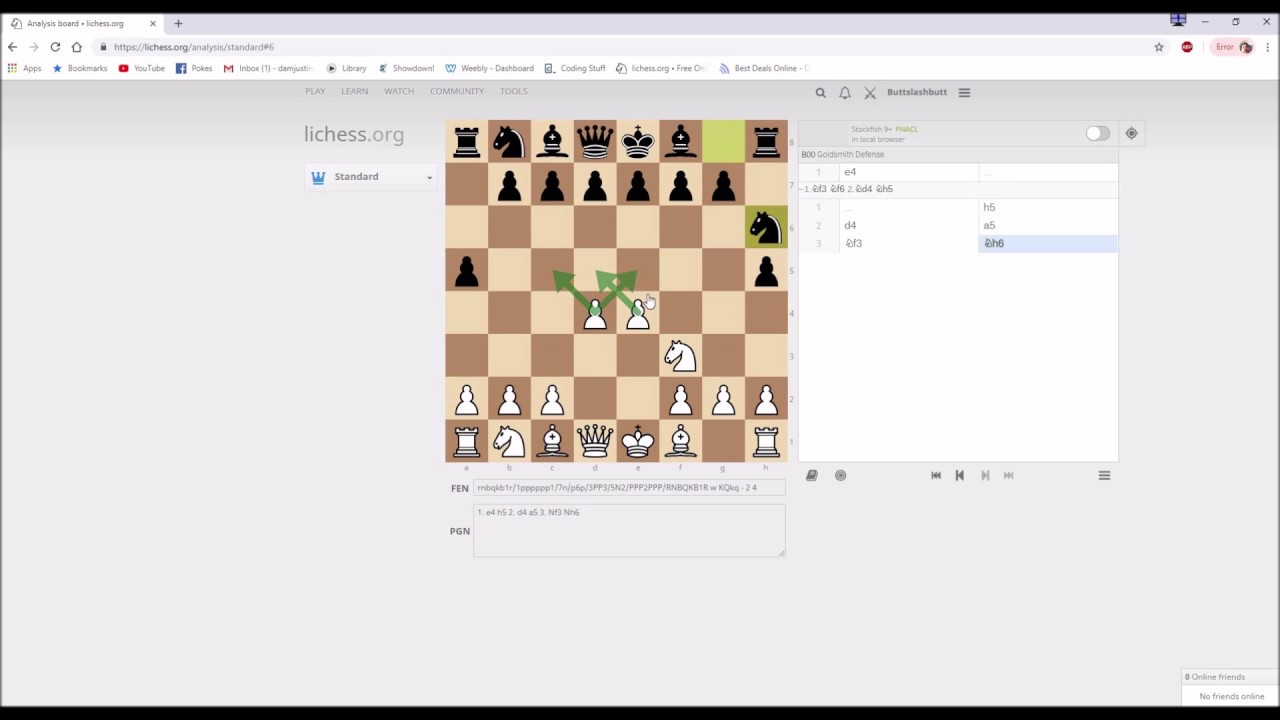Image resolution: width=1280 pixels, height=720 pixels.
Task: Jump to the last move
Action: click(x=1009, y=476)
